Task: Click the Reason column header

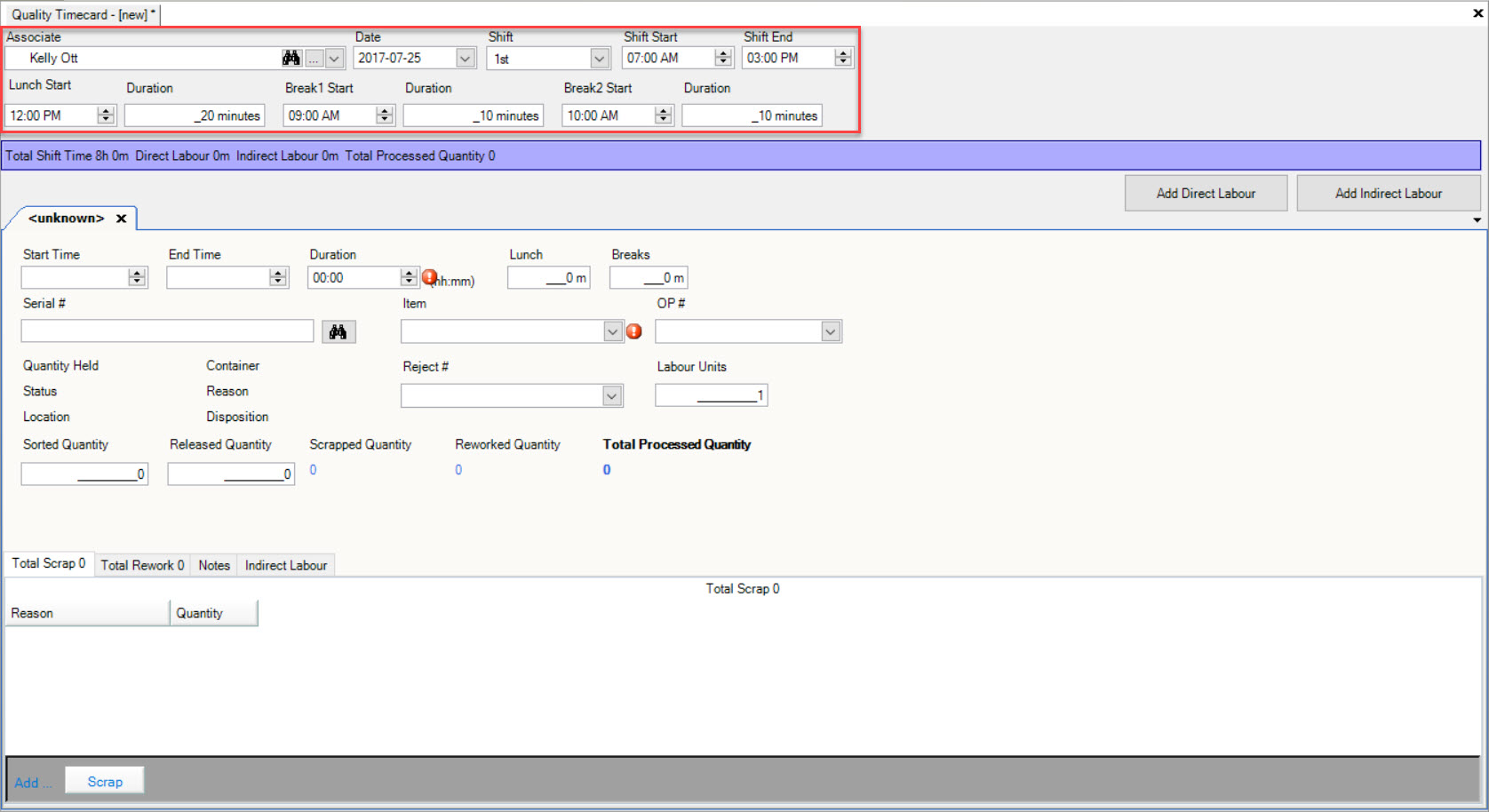Action: click(87, 613)
